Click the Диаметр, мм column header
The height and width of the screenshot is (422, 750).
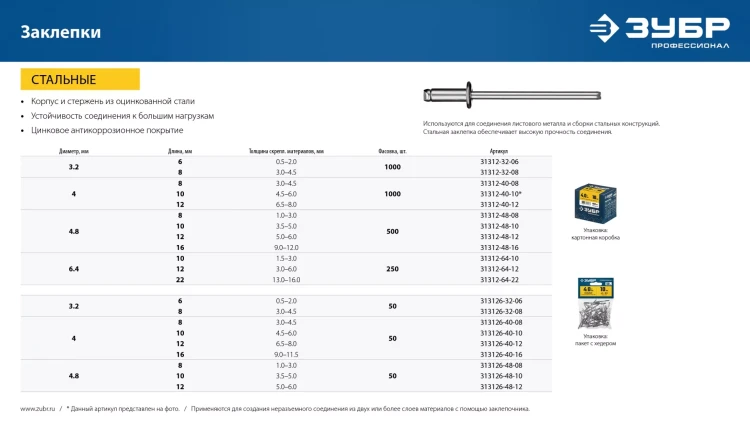[74, 151]
